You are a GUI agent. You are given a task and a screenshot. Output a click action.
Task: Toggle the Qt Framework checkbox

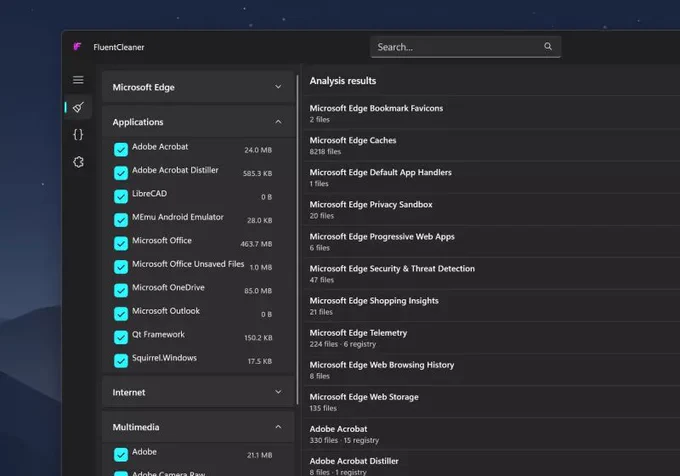(x=121, y=337)
